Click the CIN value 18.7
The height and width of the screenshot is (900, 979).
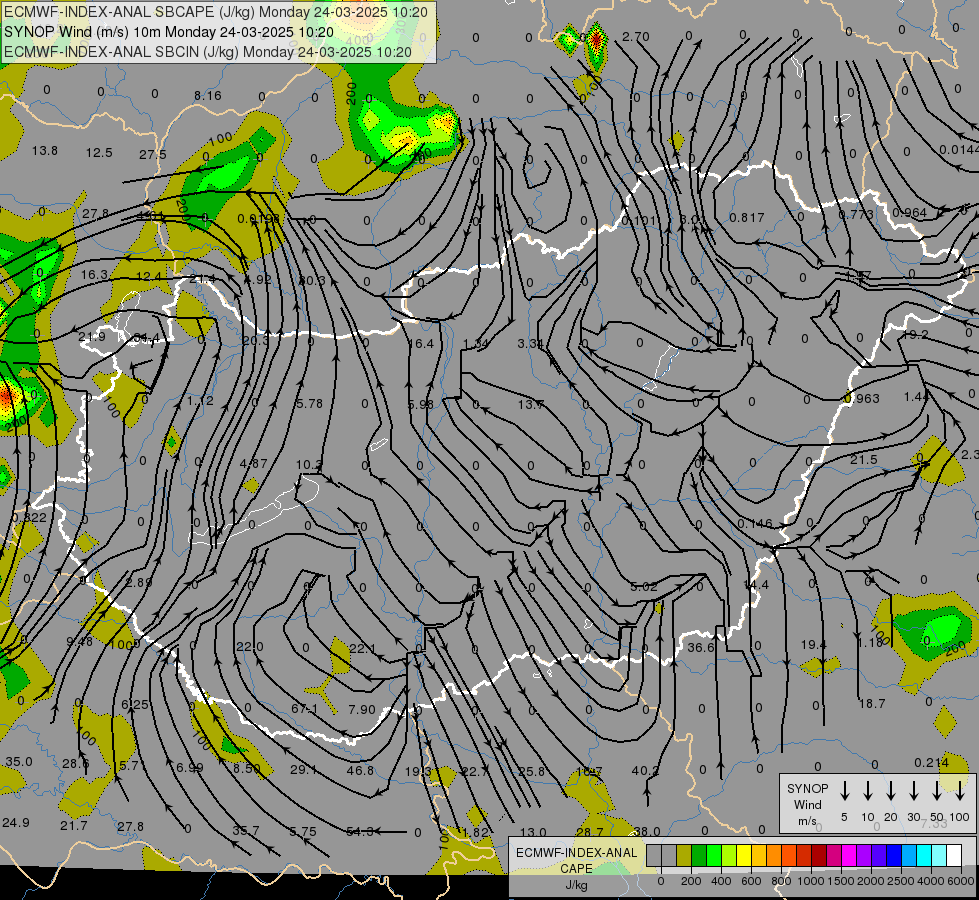click(x=872, y=704)
